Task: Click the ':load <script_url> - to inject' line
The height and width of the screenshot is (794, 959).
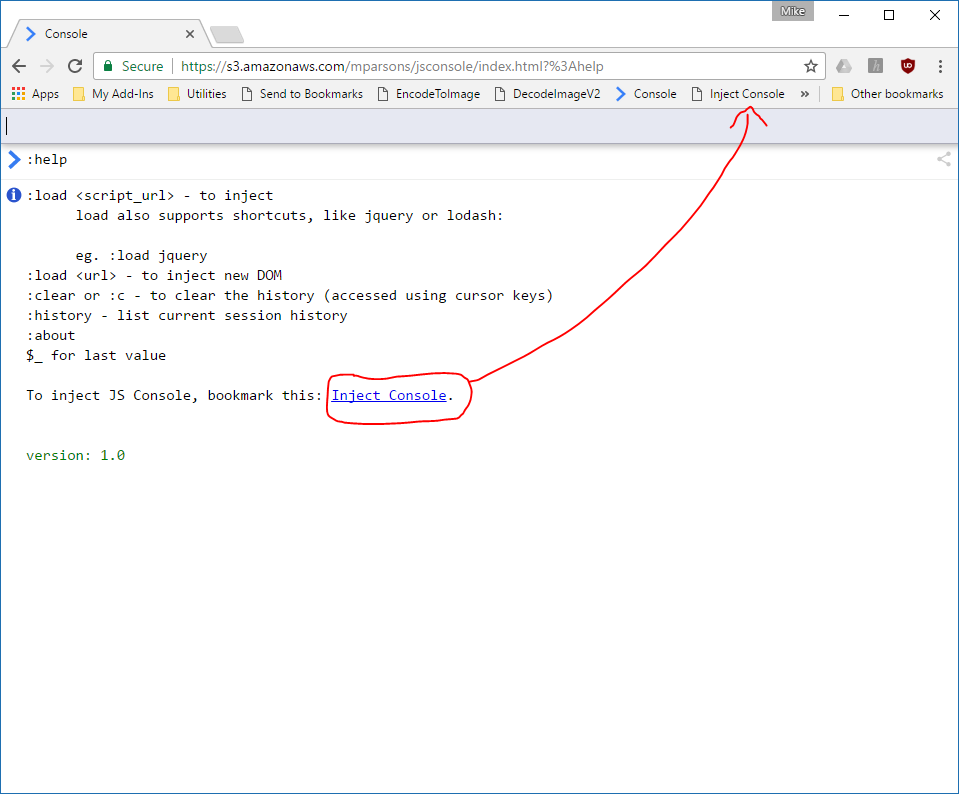Action: coord(150,196)
